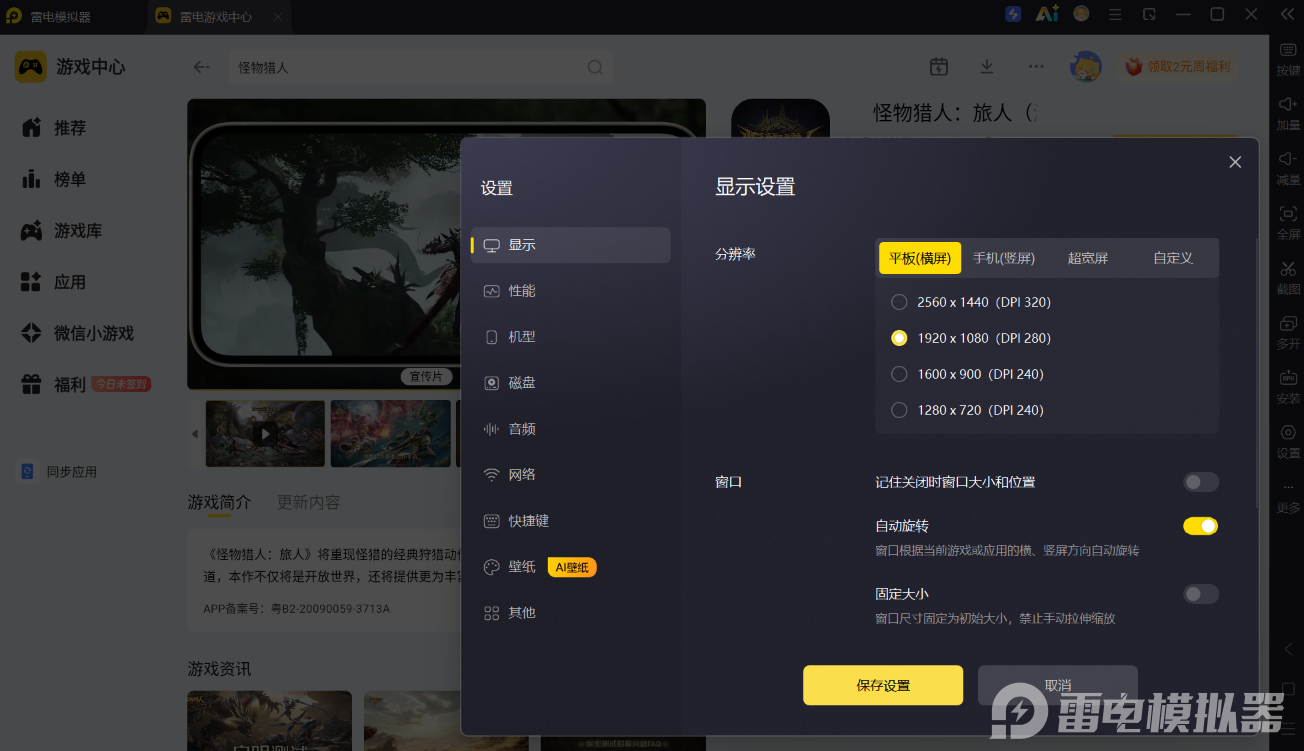Open the downloads icon in game center
1304x751 pixels.
tap(987, 66)
